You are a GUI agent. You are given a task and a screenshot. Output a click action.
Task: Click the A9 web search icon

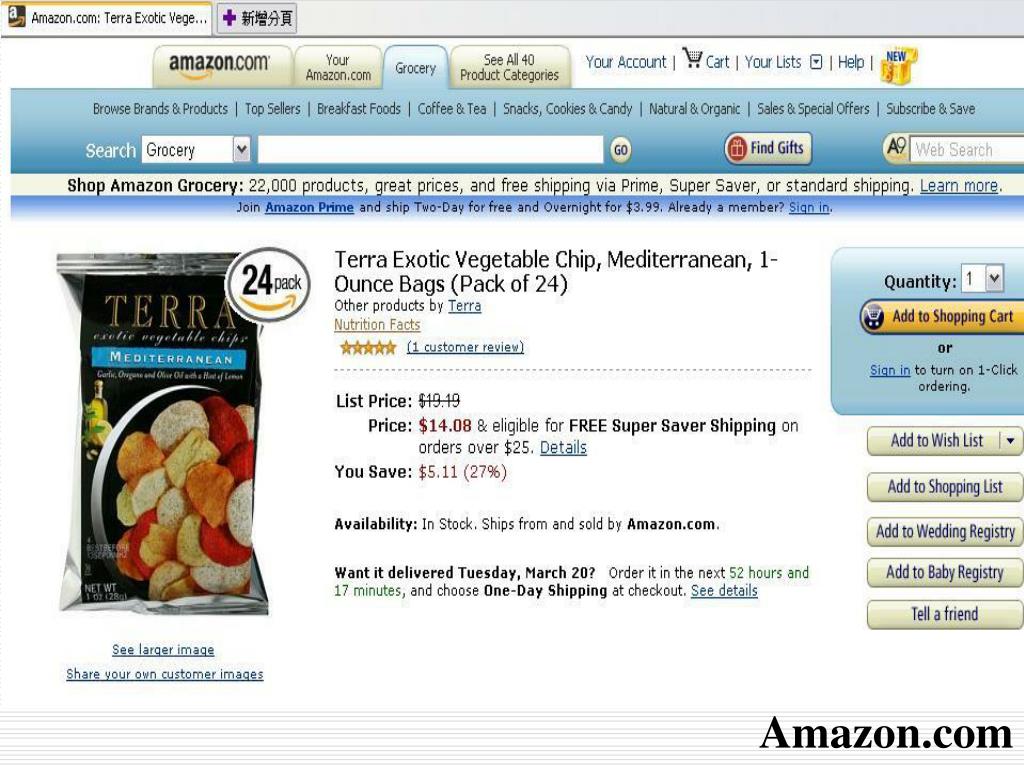tap(895, 148)
